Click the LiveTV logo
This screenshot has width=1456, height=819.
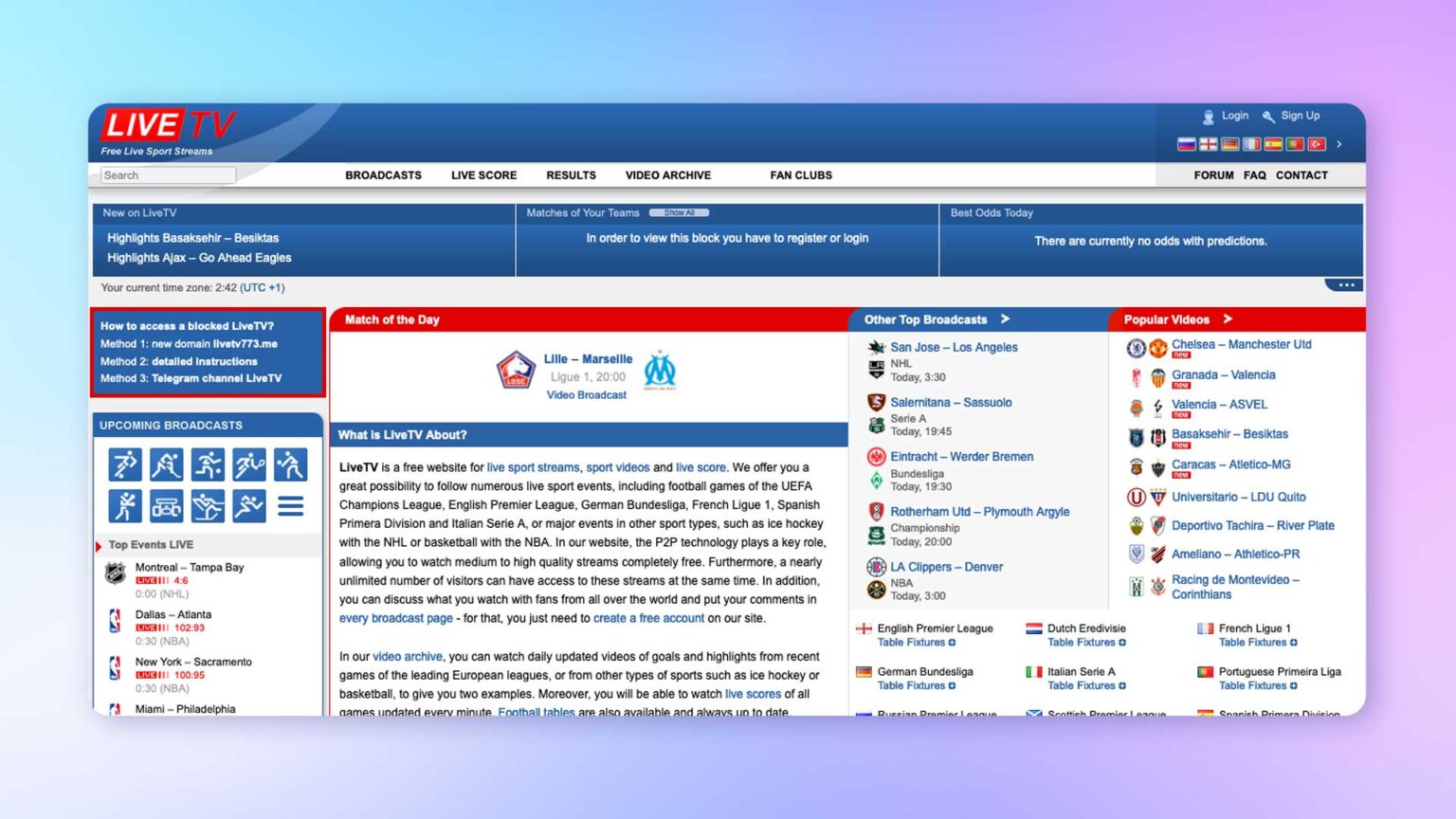(168, 126)
